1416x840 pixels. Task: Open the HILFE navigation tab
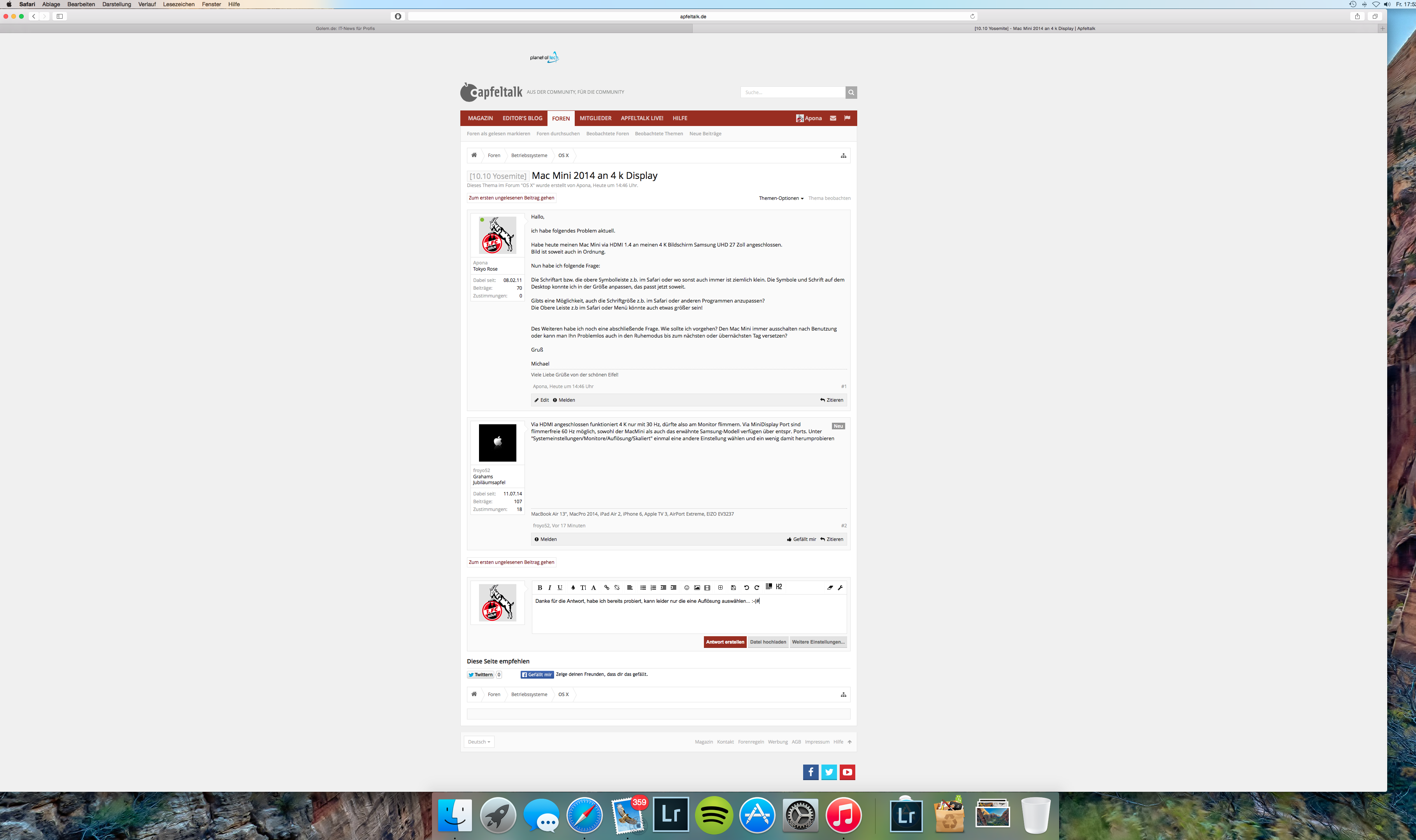(680, 118)
